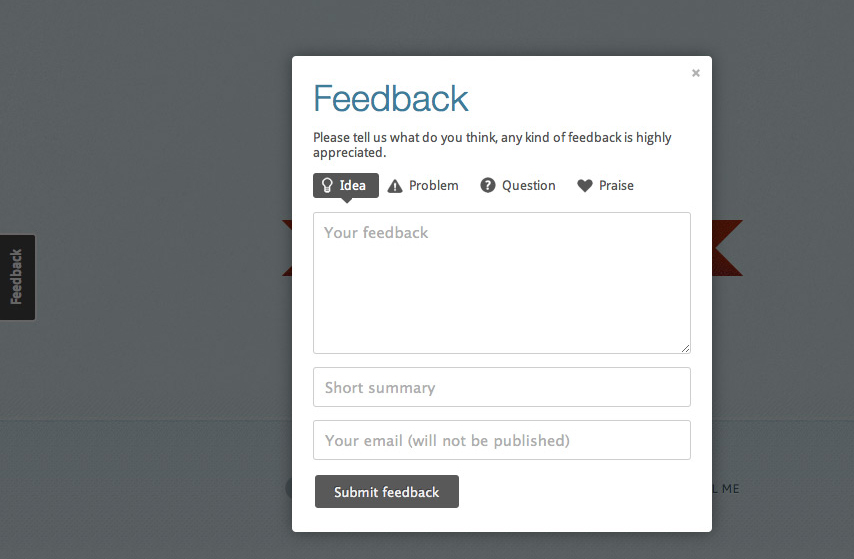Open the vertical Feedback side tab
Image resolution: width=854 pixels, height=559 pixels.
tap(17, 277)
